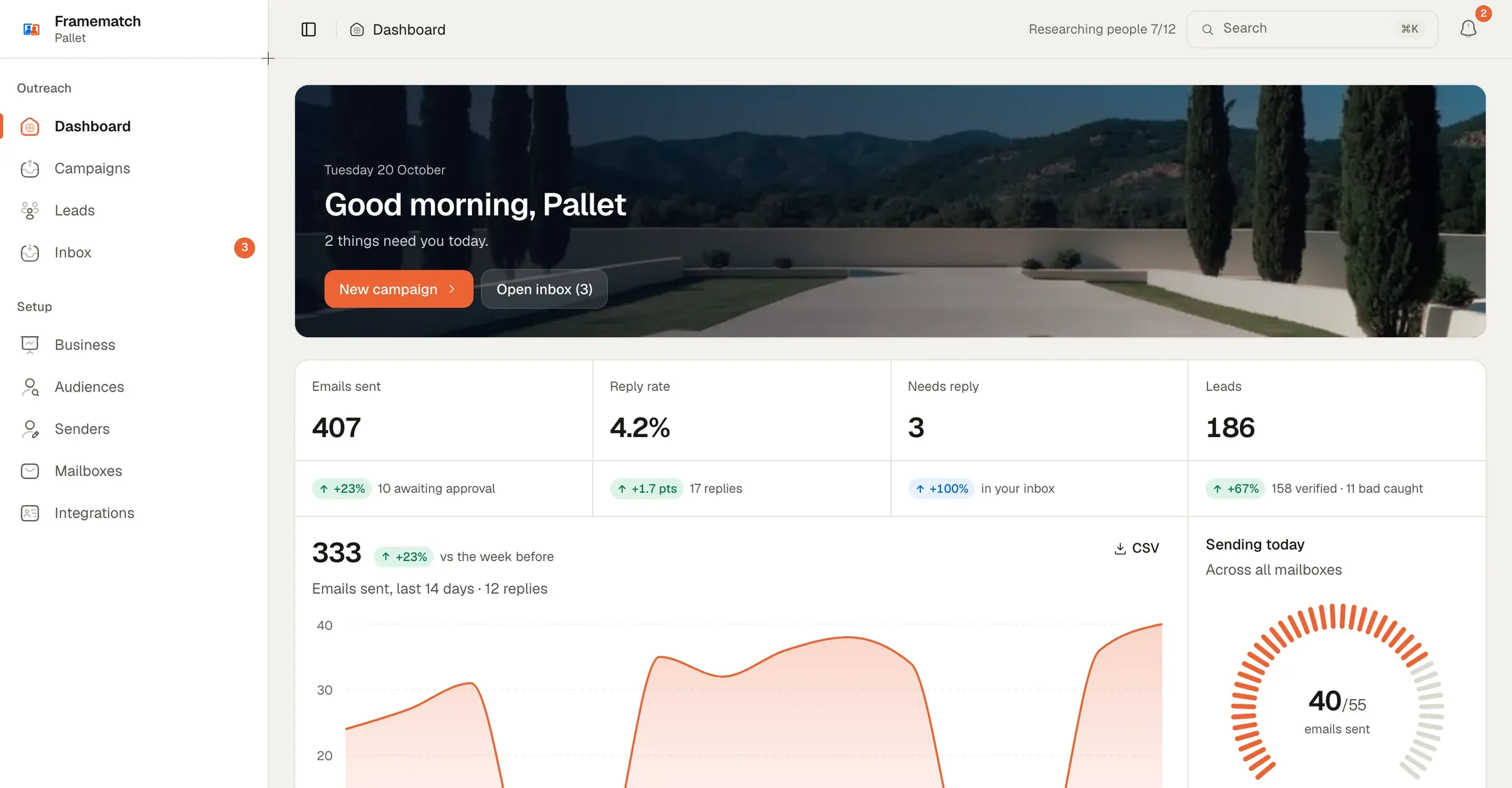Image resolution: width=1512 pixels, height=788 pixels.
Task: Click the Mailboxes sidebar icon
Action: [x=30, y=471]
